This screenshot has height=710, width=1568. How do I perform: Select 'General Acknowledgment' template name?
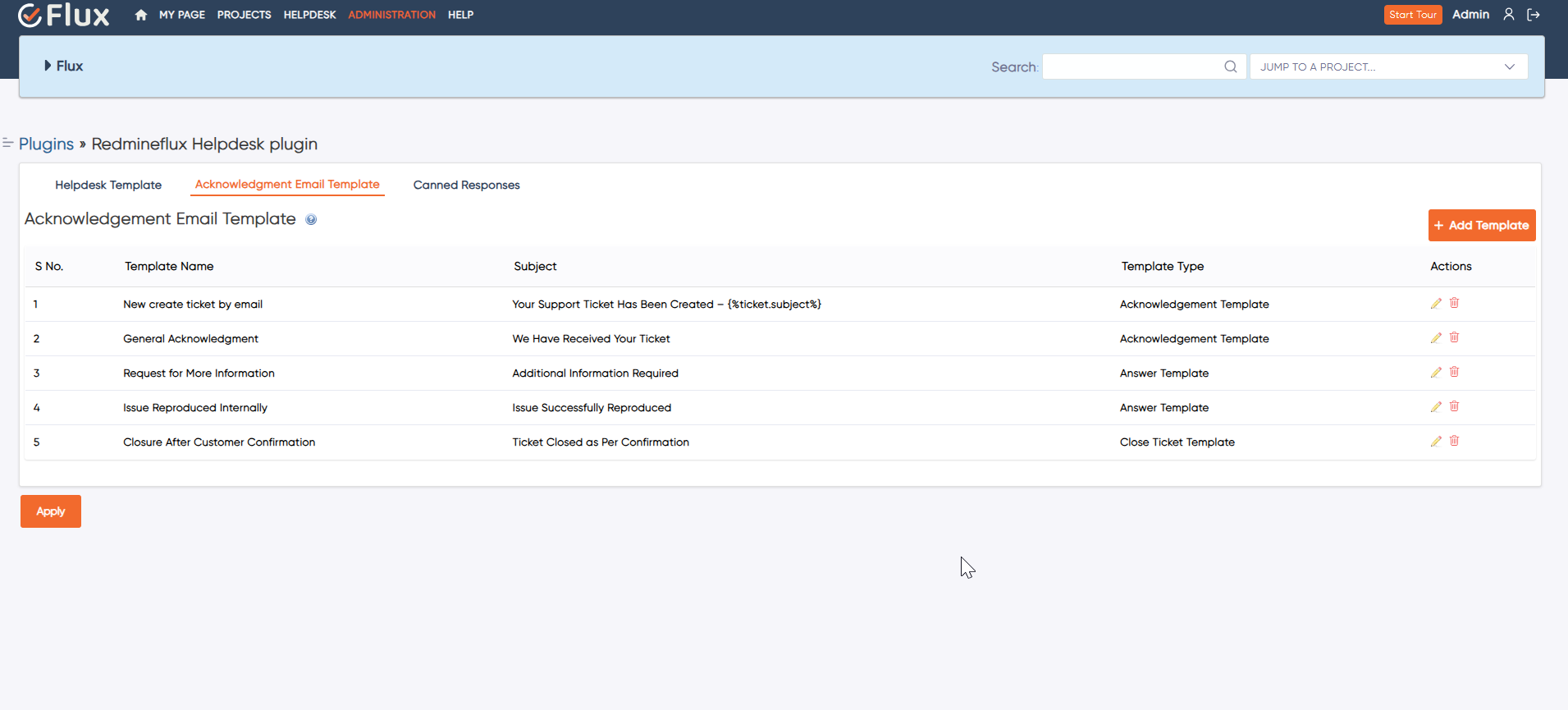(190, 339)
